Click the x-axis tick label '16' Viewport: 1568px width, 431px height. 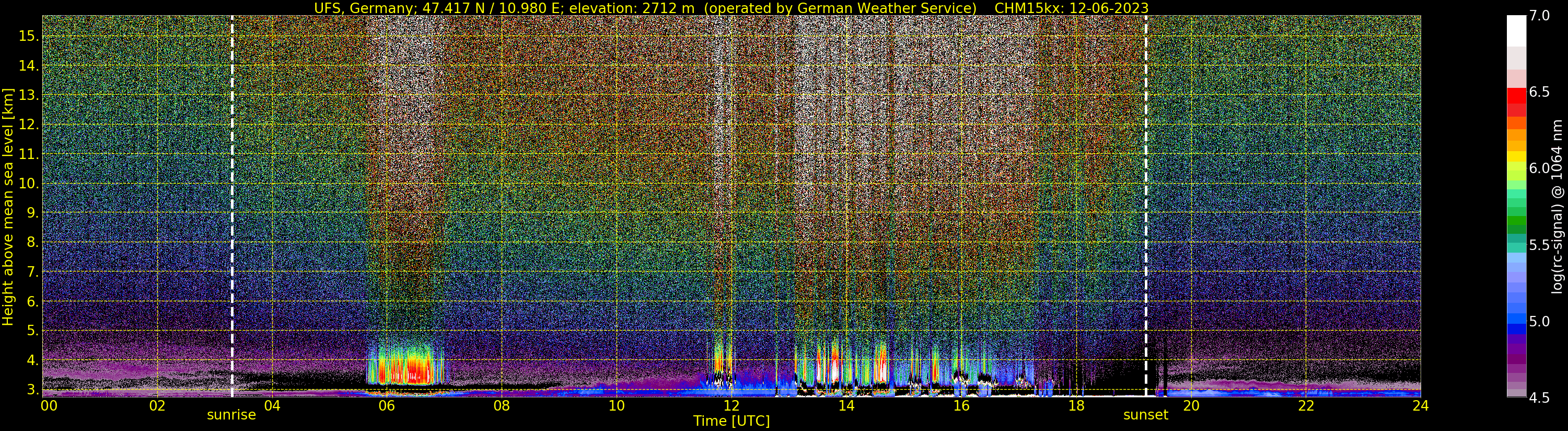pos(961,405)
